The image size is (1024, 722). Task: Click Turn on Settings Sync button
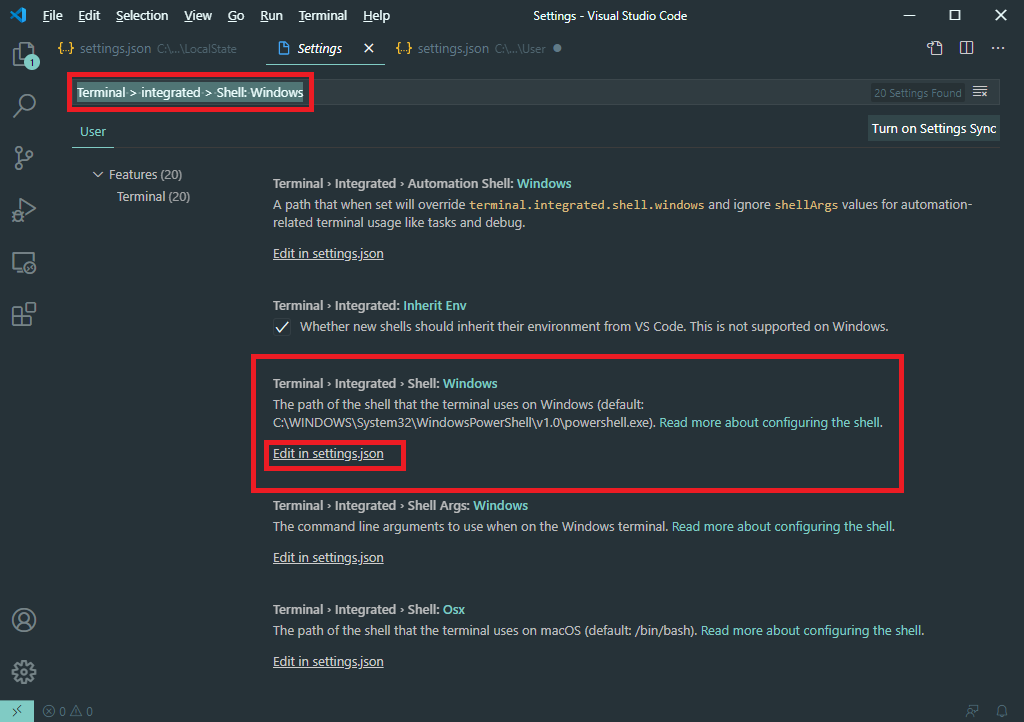934,129
